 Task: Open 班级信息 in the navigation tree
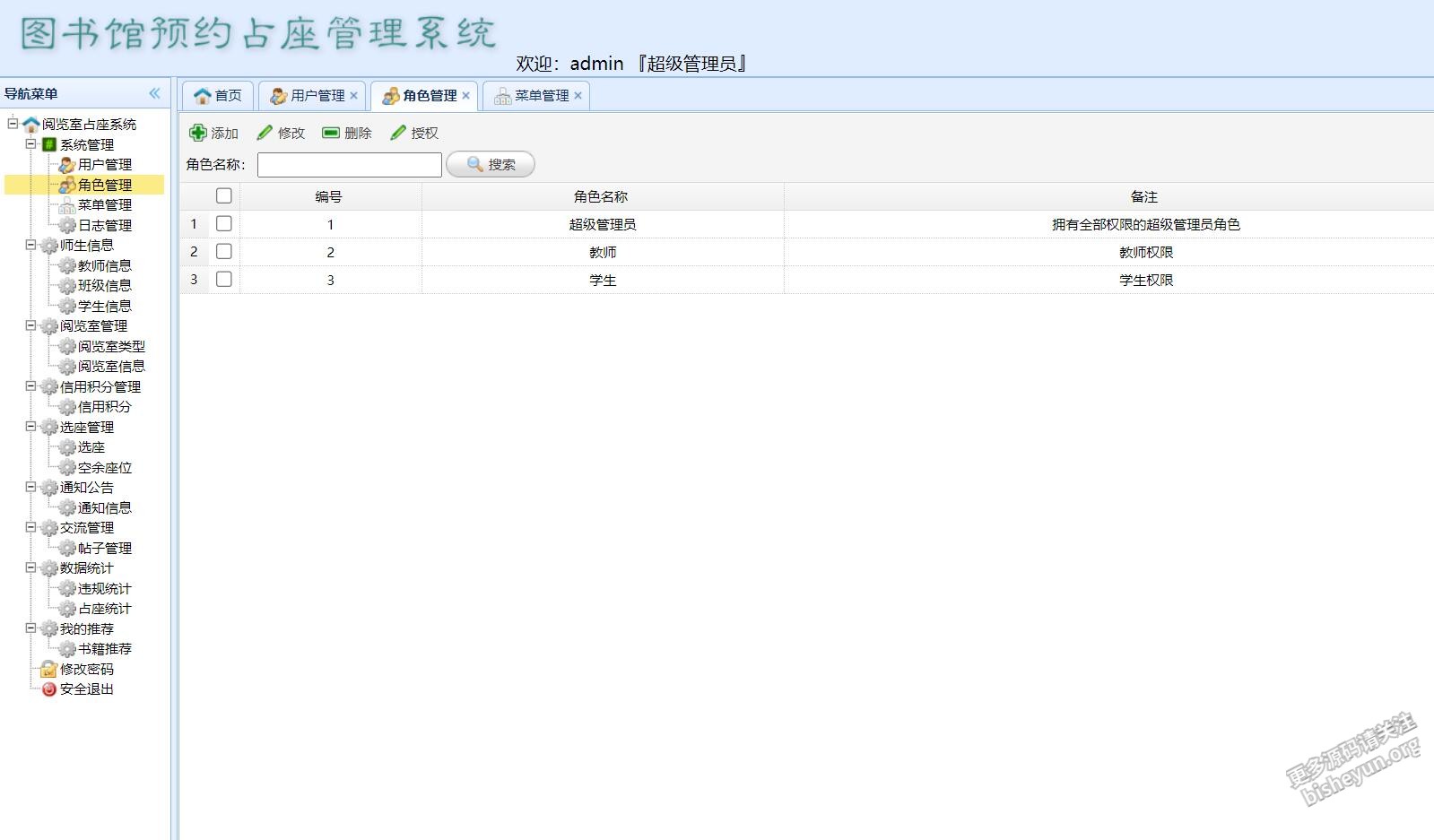[x=104, y=286]
